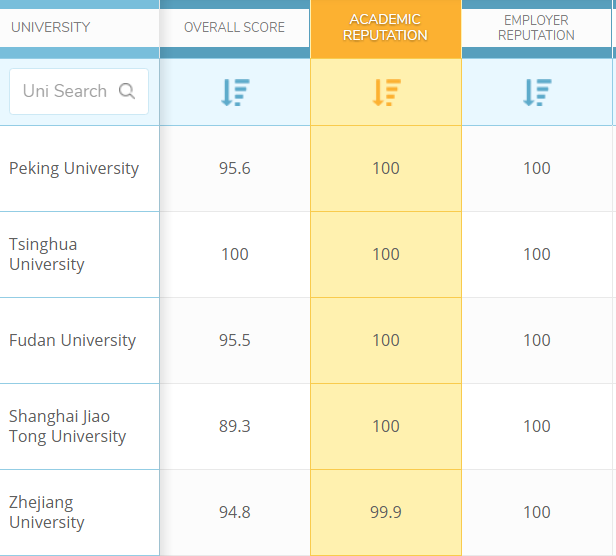Open Fudan University link
616x556 pixels.
tap(72, 340)
